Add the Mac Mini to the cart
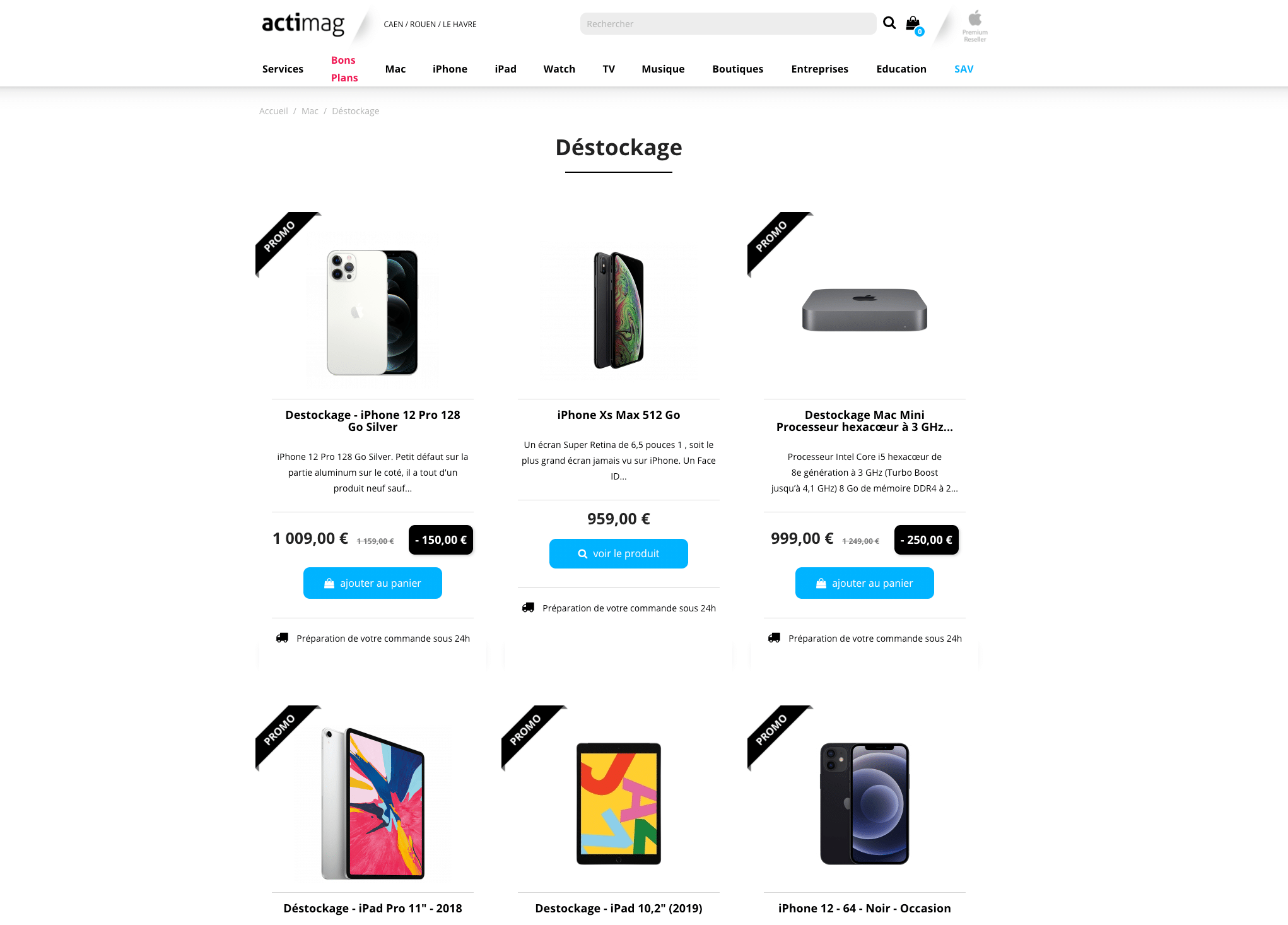The image size is (1288, 925). 865,583
